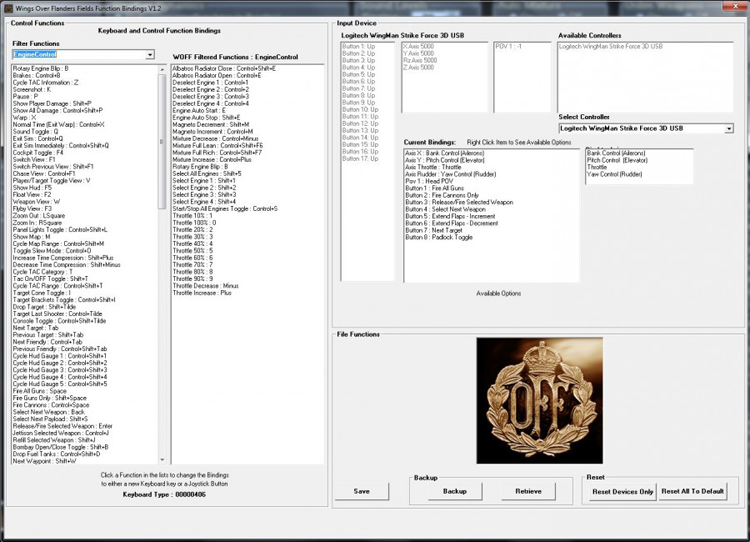The height and width of the screenshot is (542, 750).
Task: Select 'Cockpit Toggle : F4'
Action: click(x=38, y=153)
